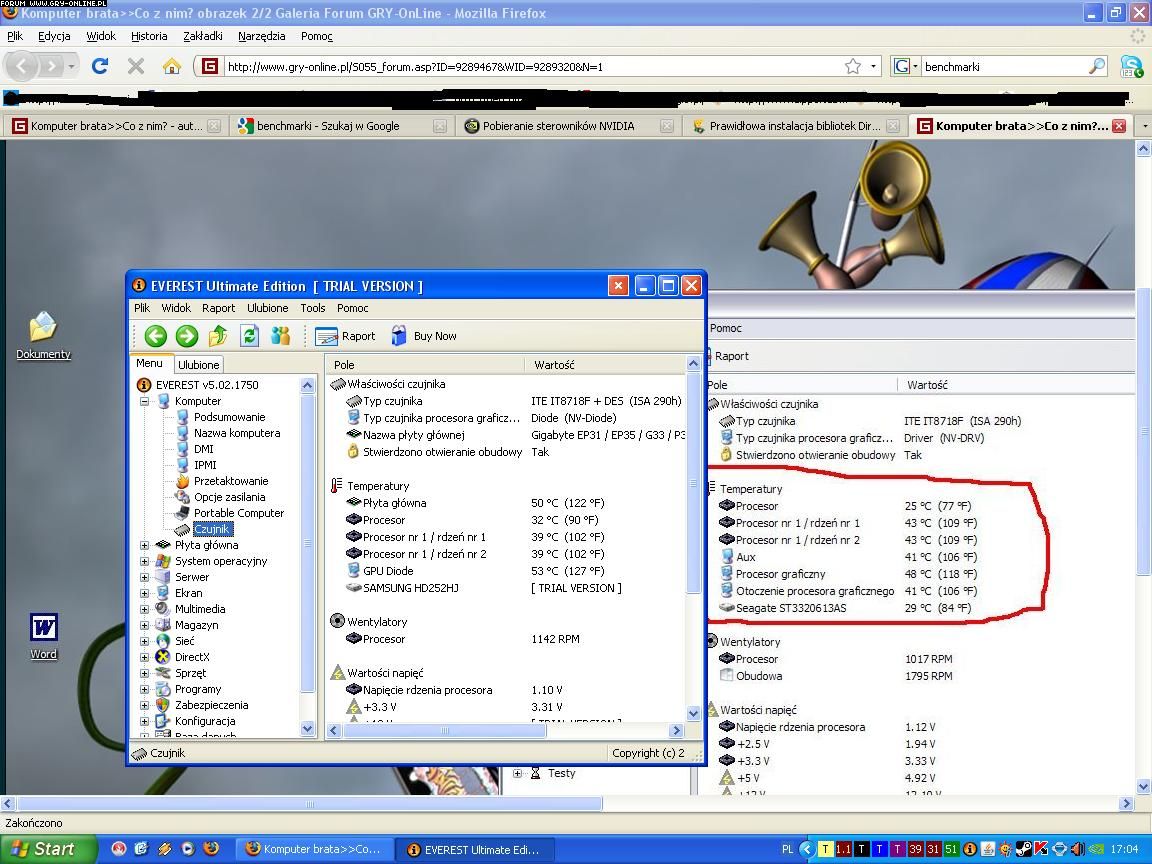This screenshot has height=864, width=1152.
Task: Click the EVEREST horizontal scrollbar thumb
Action: [445, 731]
